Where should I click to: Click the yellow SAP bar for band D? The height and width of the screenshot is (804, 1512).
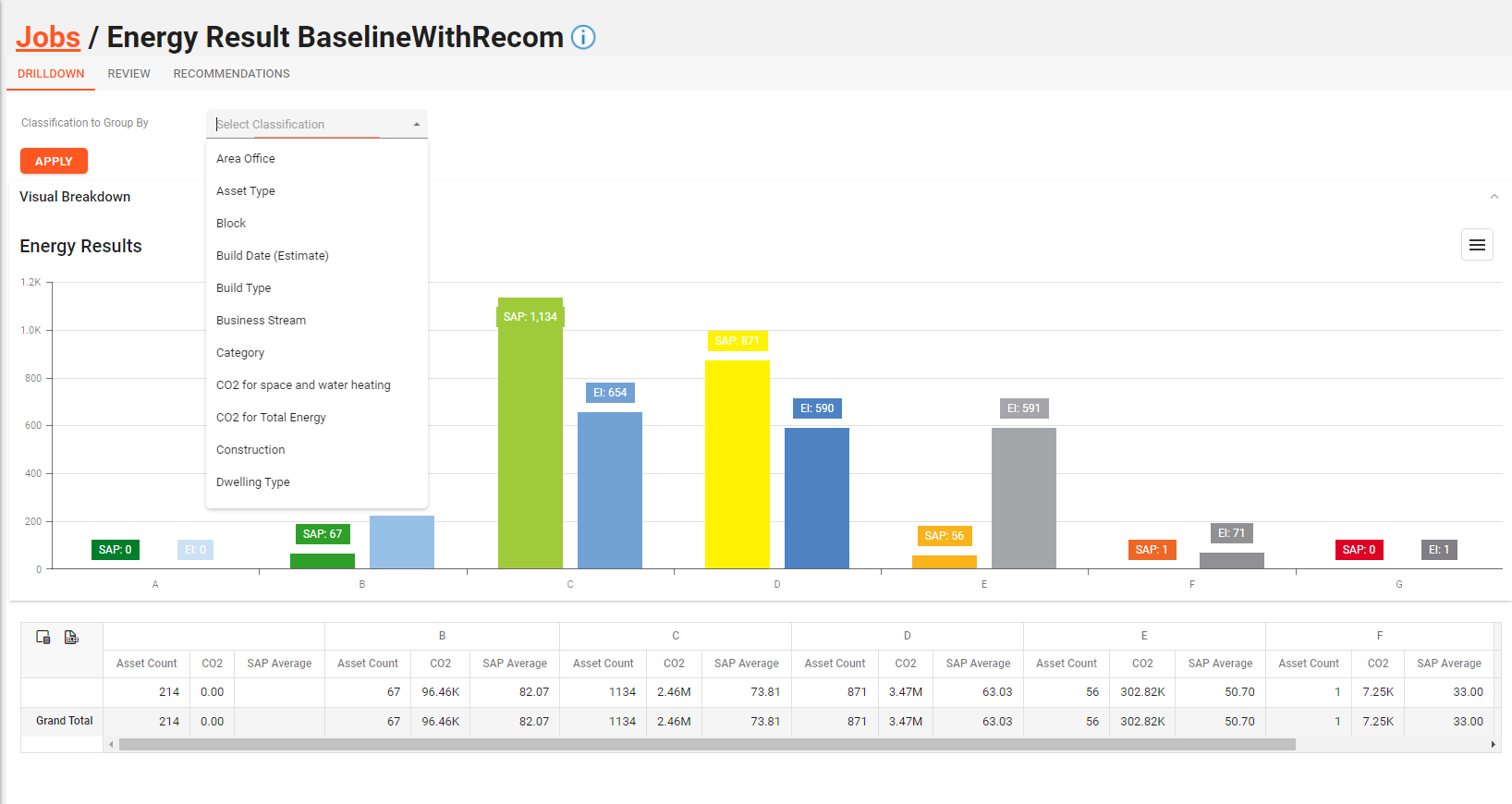pyautogui.click(x=737, y=464)
